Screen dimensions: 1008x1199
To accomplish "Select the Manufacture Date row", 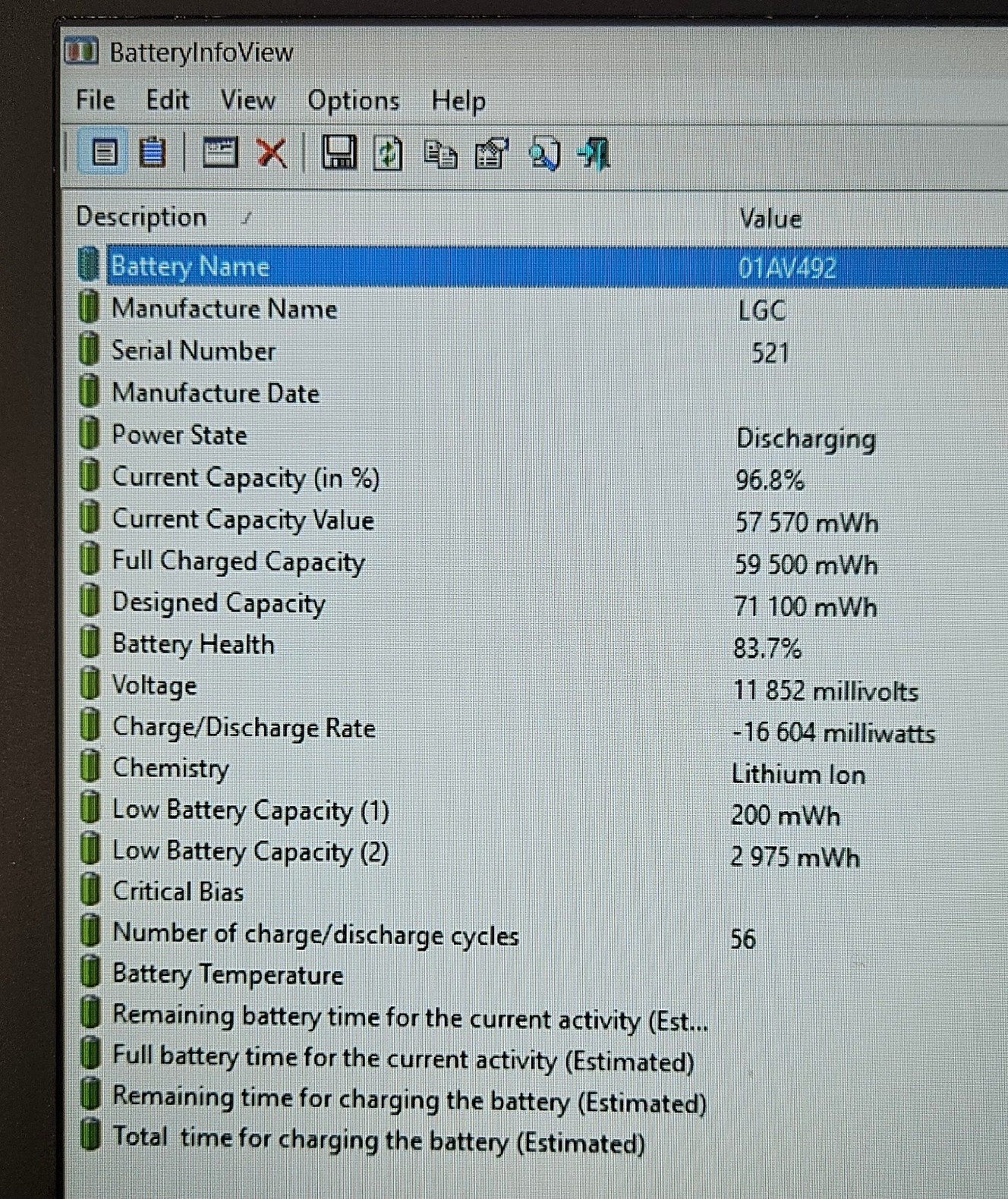I will point(542,392).
